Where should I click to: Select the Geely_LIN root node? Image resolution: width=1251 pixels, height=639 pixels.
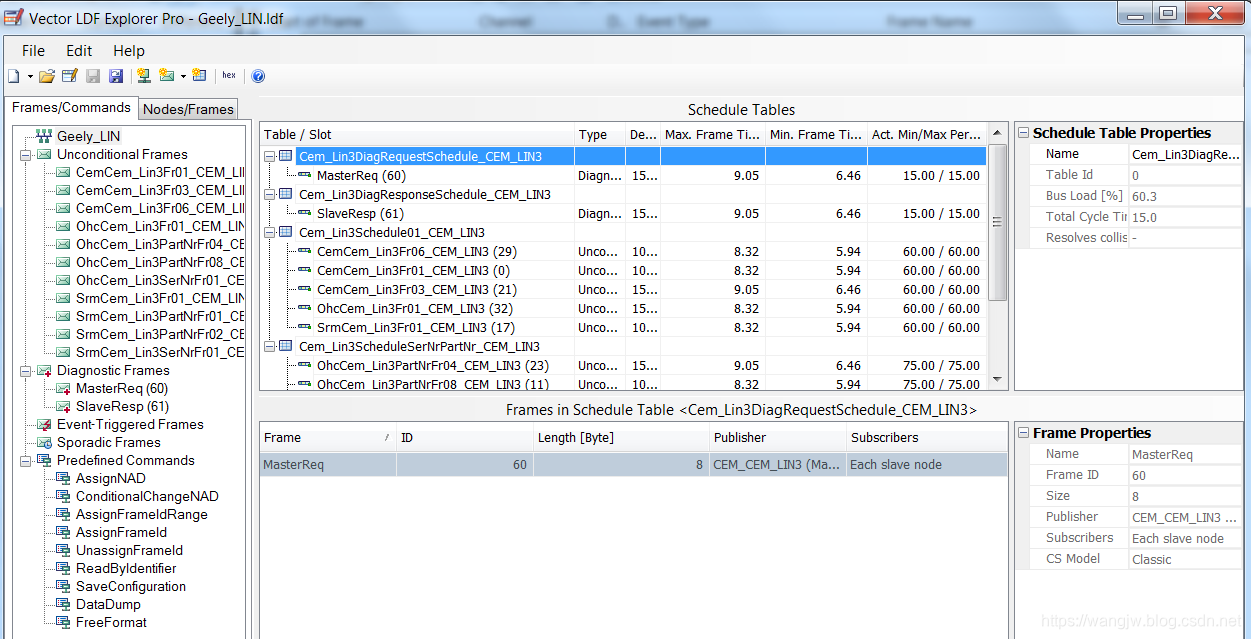pos(89,136)
